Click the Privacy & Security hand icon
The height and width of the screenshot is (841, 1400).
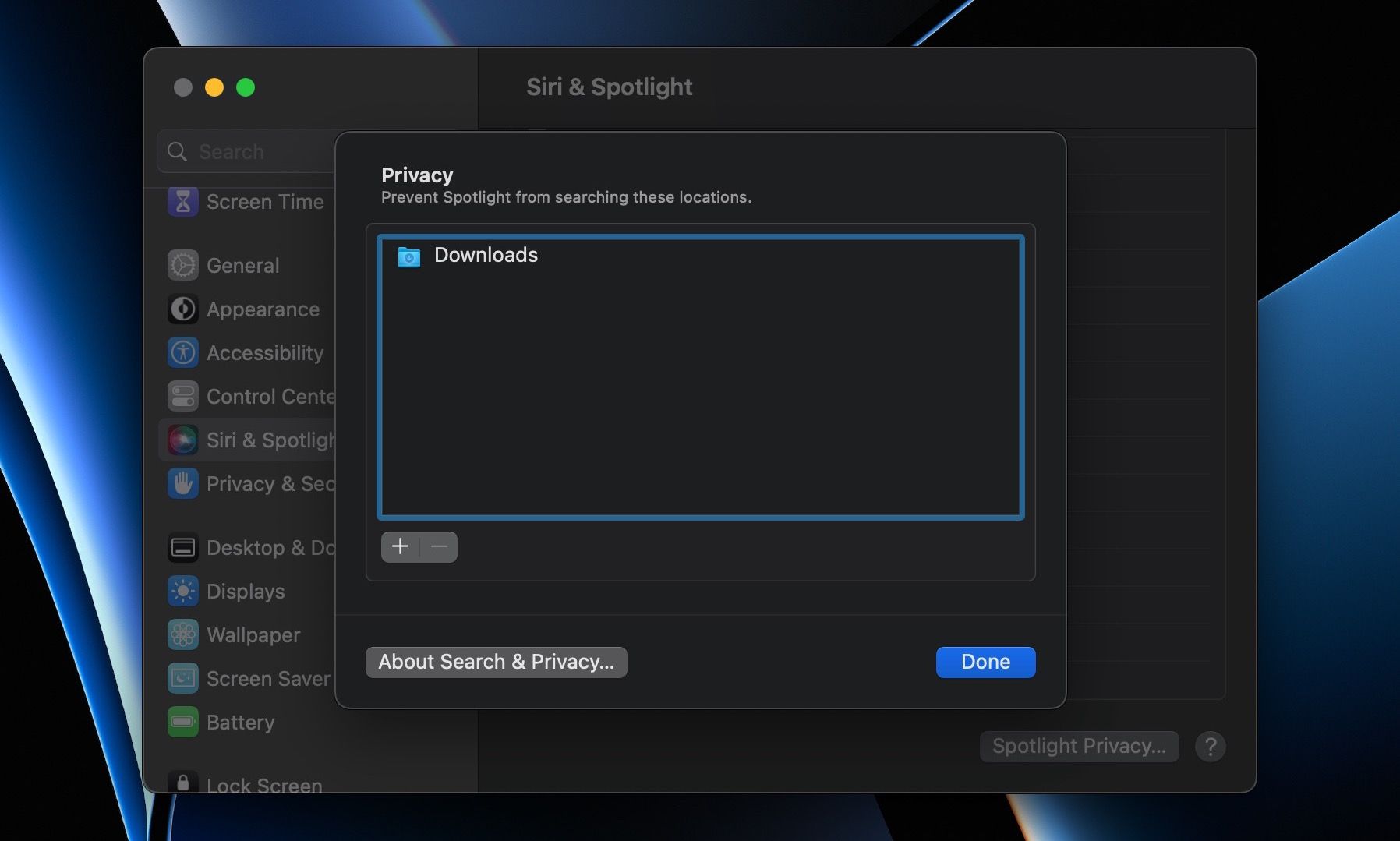coord(183,484)
